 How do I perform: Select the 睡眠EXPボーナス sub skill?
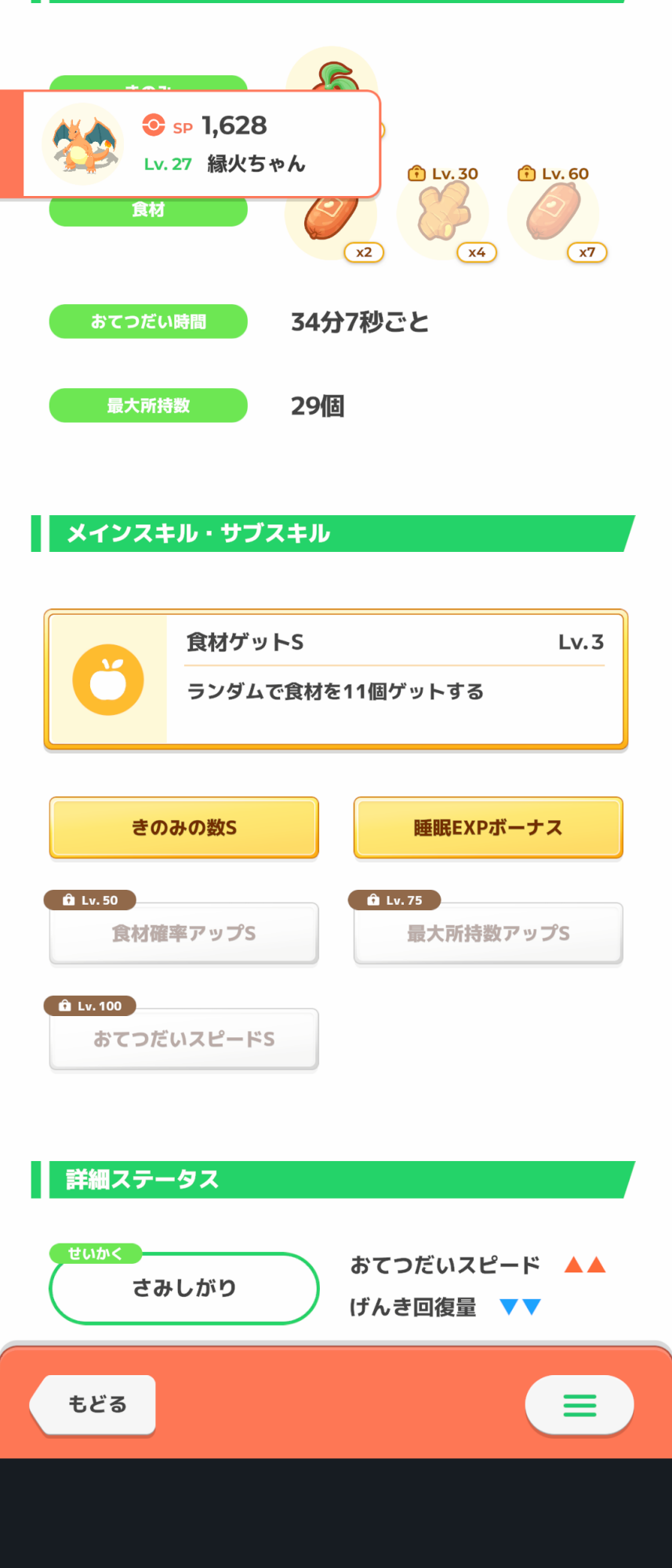pos(489,828)
